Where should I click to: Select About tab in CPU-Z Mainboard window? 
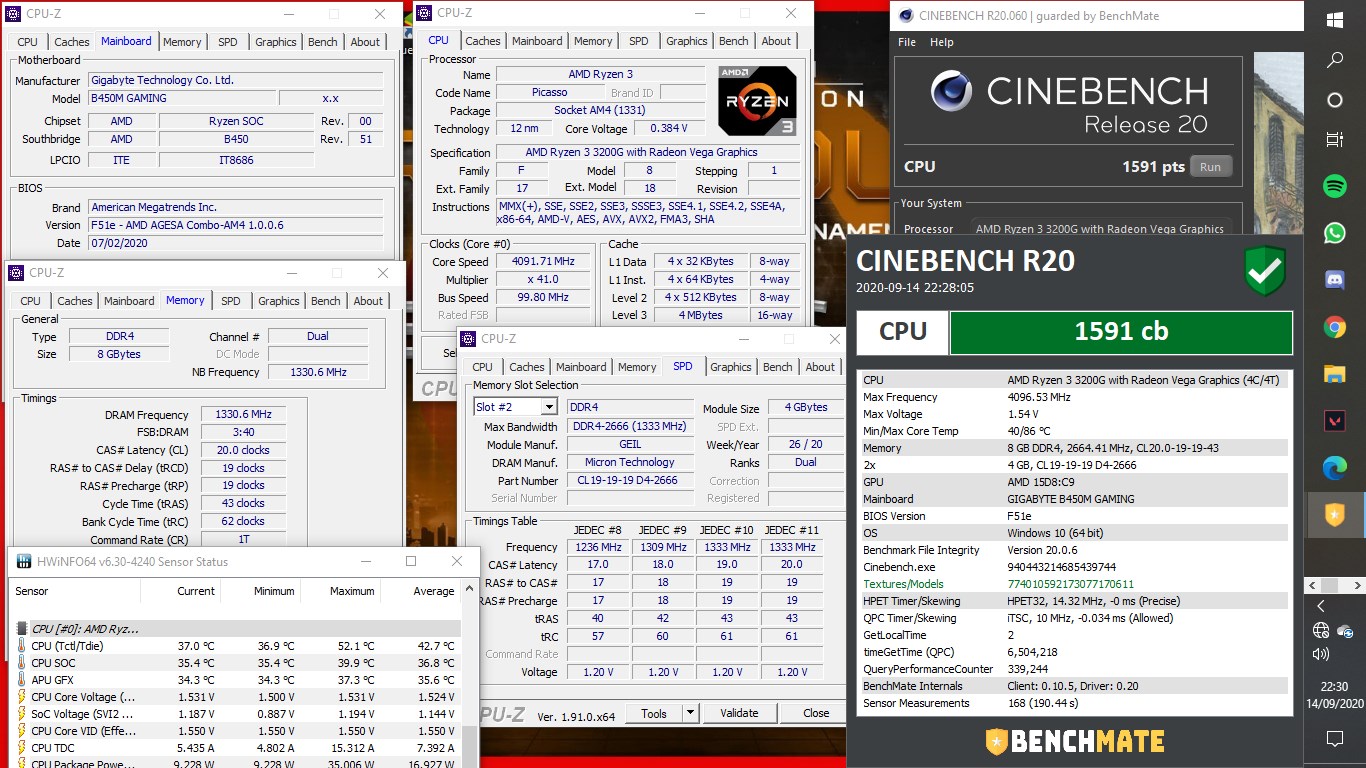click(365, 42)
